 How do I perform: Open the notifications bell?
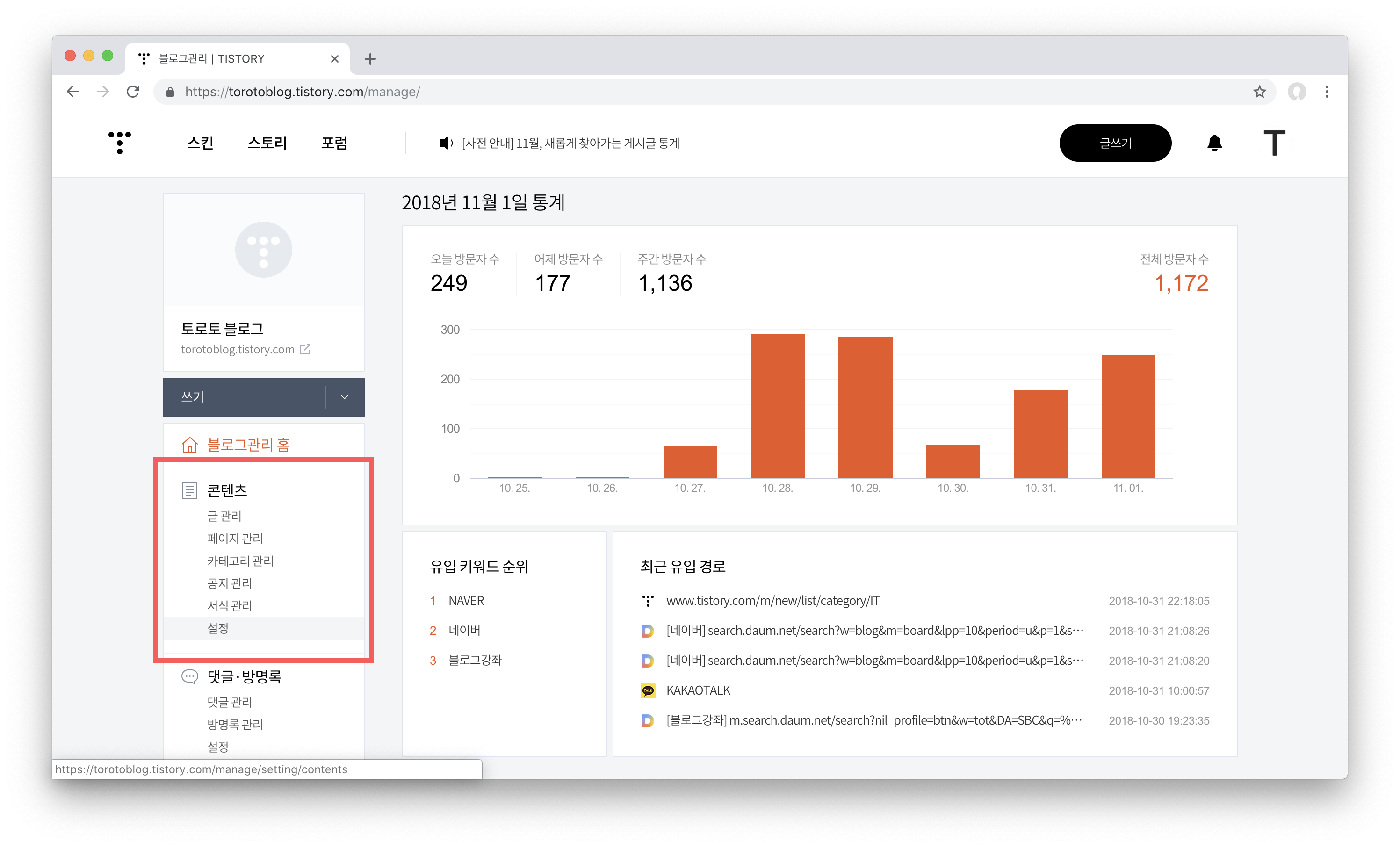(x=1214, y=143)
